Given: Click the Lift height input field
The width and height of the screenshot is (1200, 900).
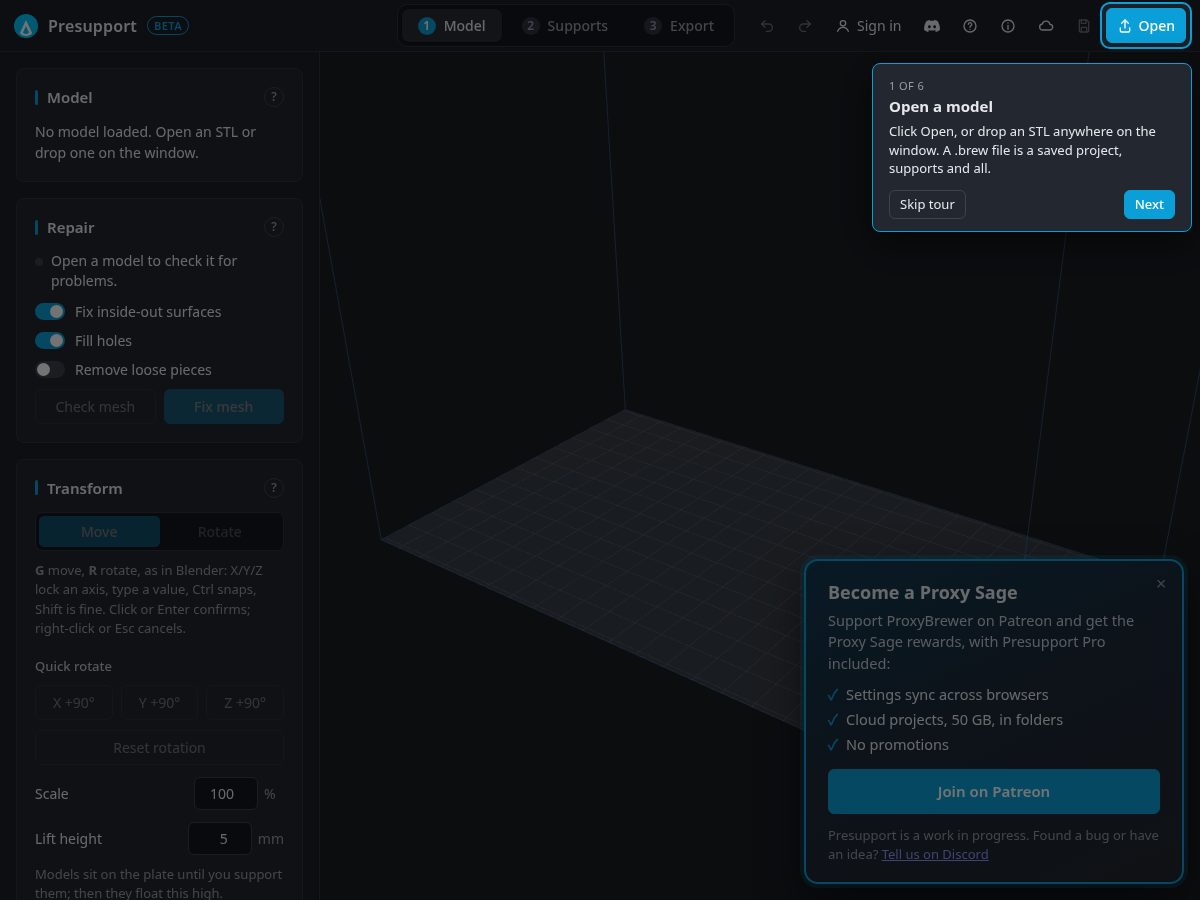Looking at the screenshot, I should (x=220, y=839).
